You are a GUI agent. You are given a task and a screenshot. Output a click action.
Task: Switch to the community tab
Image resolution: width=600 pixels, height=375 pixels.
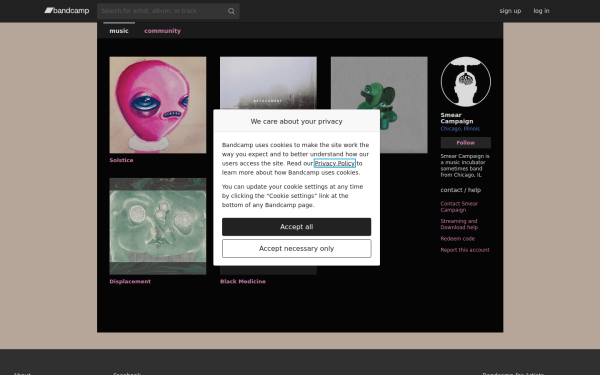click(162, 31)
